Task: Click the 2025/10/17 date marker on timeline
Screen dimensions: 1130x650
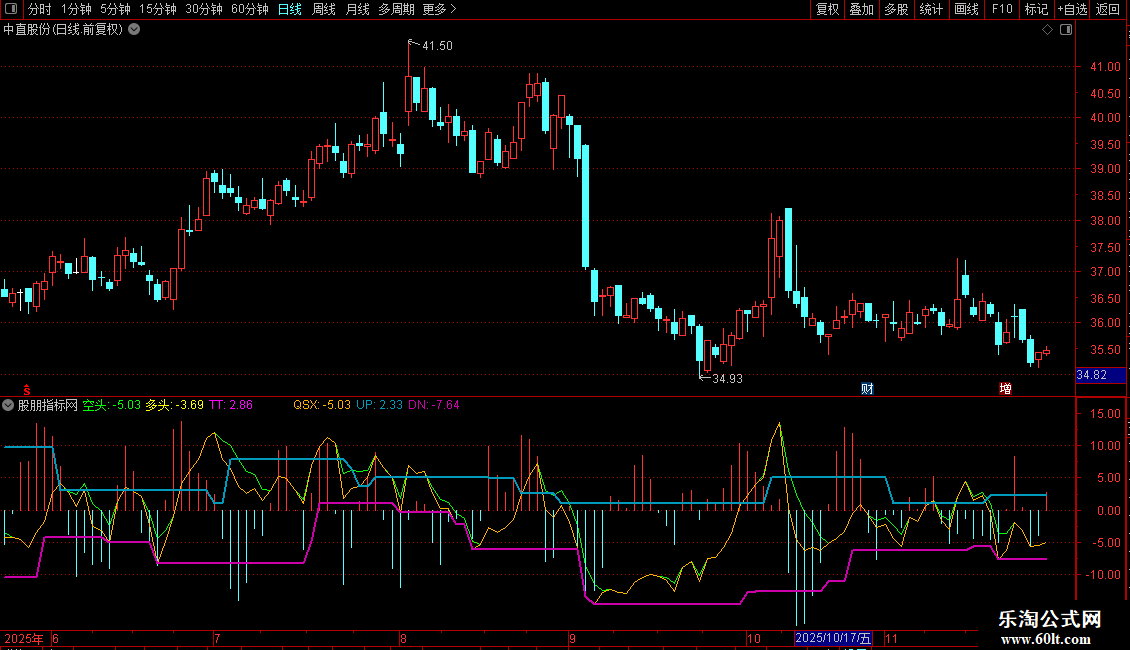Action: pos(833,638)
